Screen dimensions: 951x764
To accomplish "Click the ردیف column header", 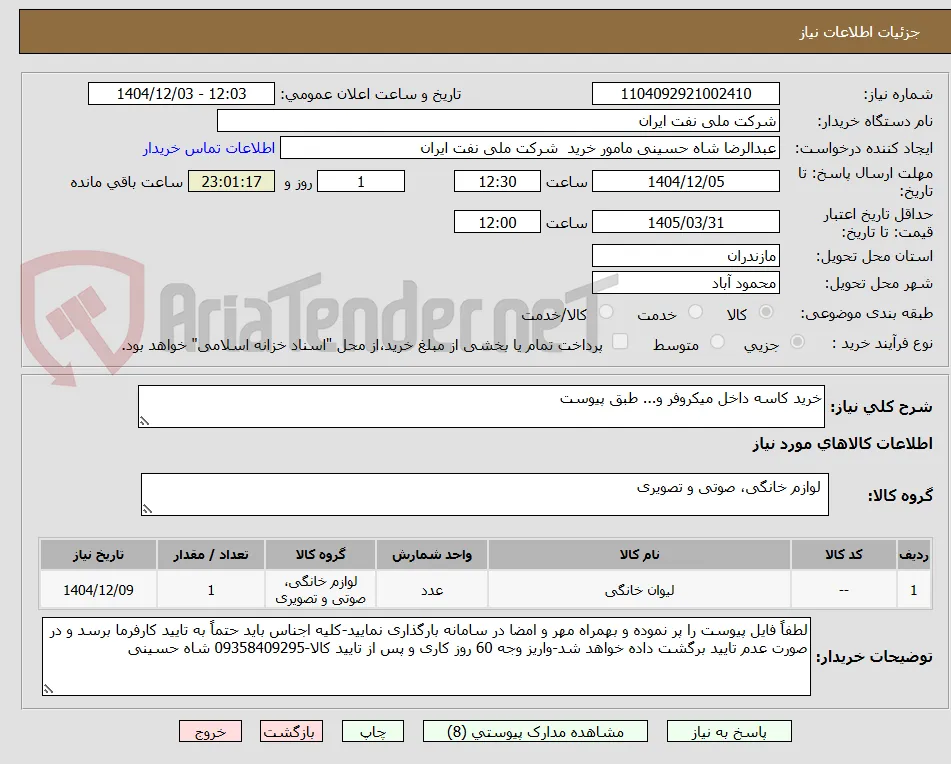I will (914, 555).
